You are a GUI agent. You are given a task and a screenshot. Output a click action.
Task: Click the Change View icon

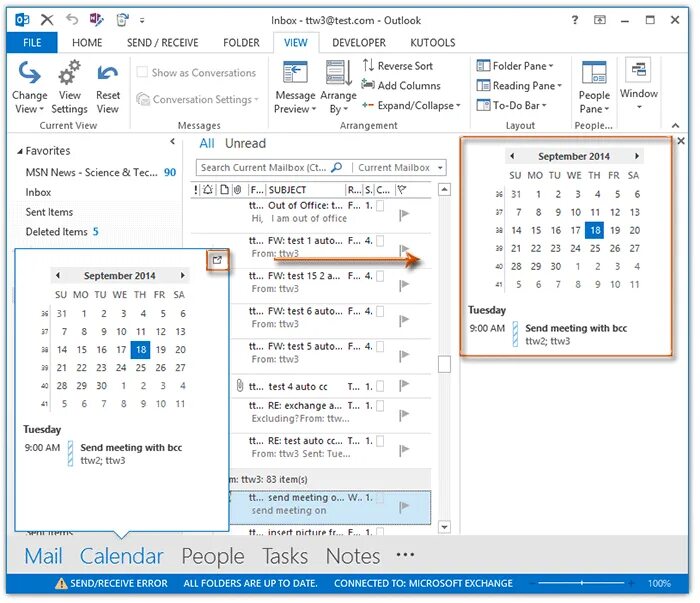point(29,73)
